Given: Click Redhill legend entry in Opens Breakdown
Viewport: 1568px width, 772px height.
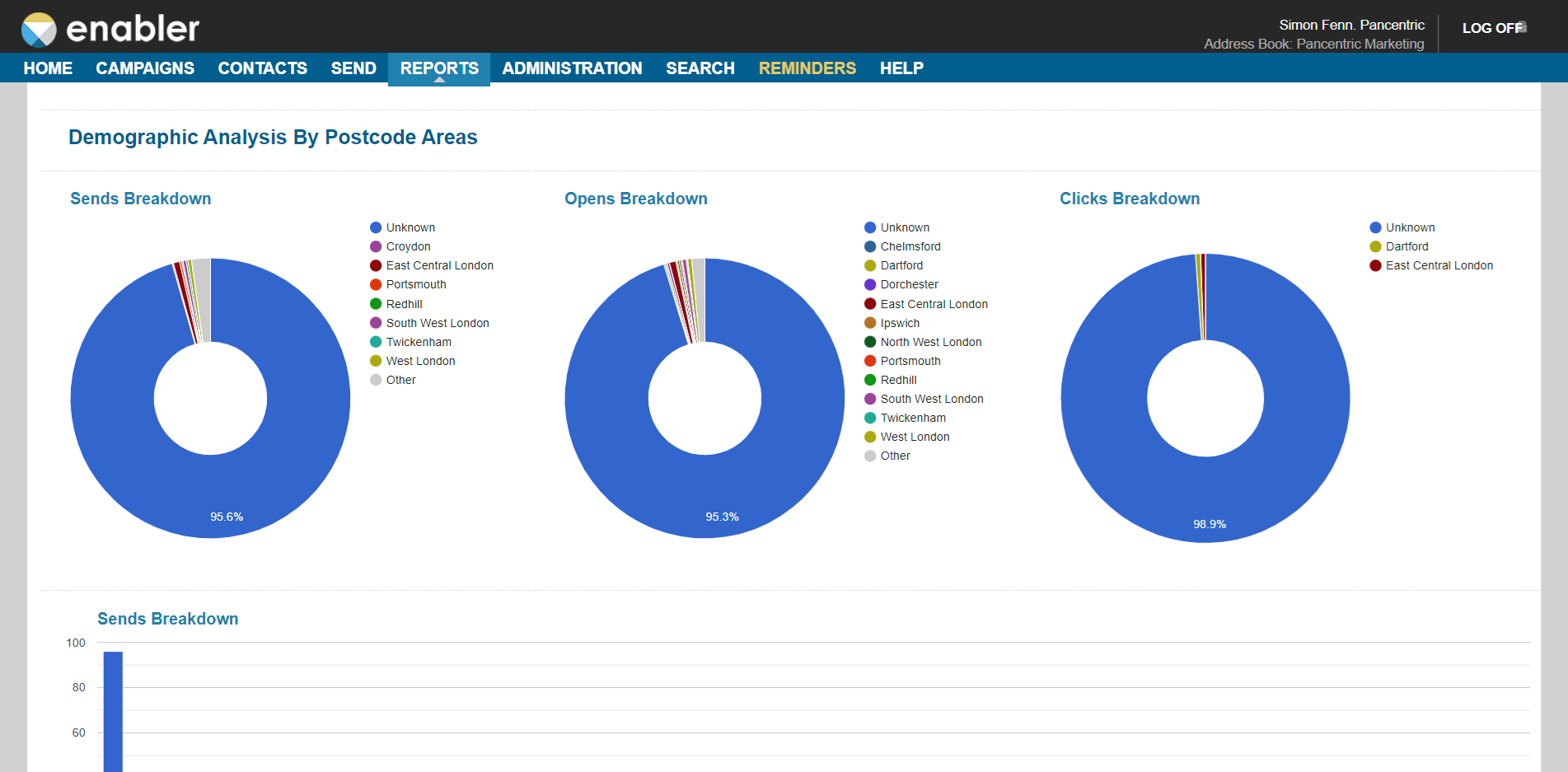Looking at the screenshot, I should [x=891, y=380].
